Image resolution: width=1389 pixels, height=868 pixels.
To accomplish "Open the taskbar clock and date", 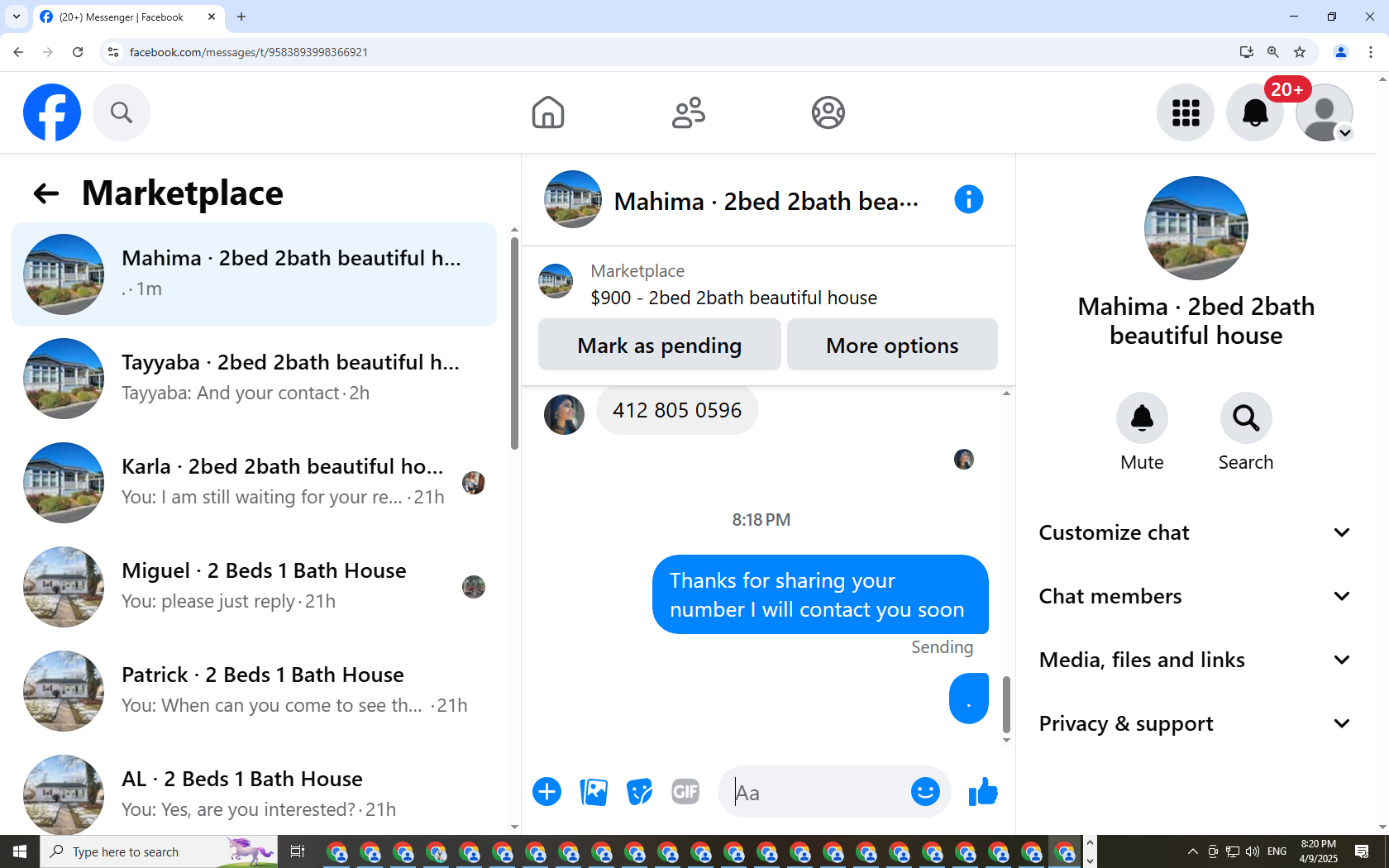I will (1318, 851).
